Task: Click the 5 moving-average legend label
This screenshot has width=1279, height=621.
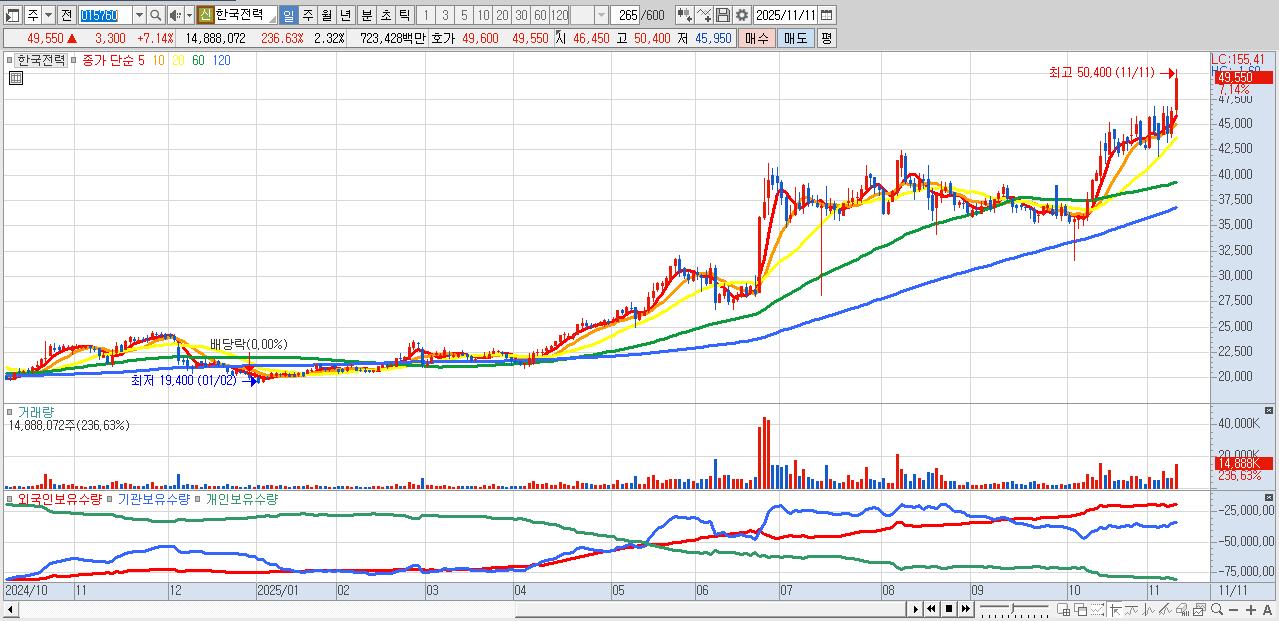Action: pyautogui.click(x=141, y=60)
